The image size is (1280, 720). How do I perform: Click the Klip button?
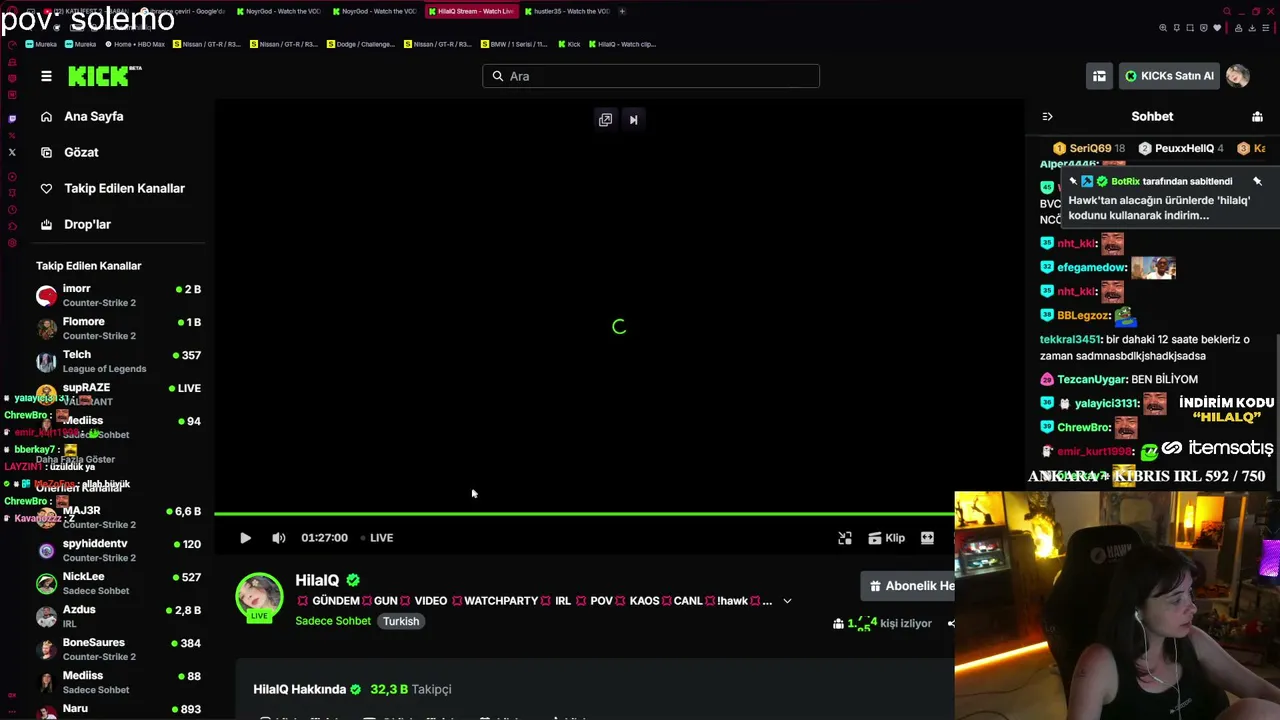(x=886, y=538)
